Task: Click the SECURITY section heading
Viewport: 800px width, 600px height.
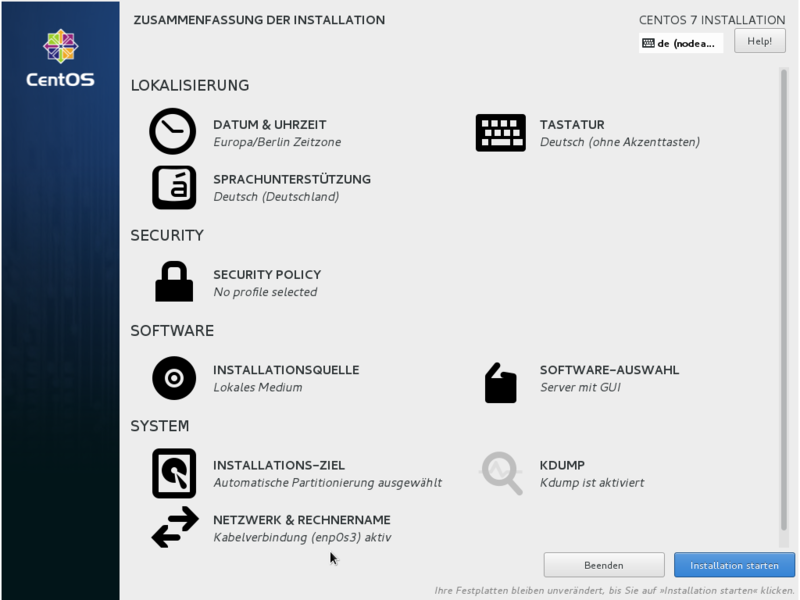Action: [x=167, y=235]
